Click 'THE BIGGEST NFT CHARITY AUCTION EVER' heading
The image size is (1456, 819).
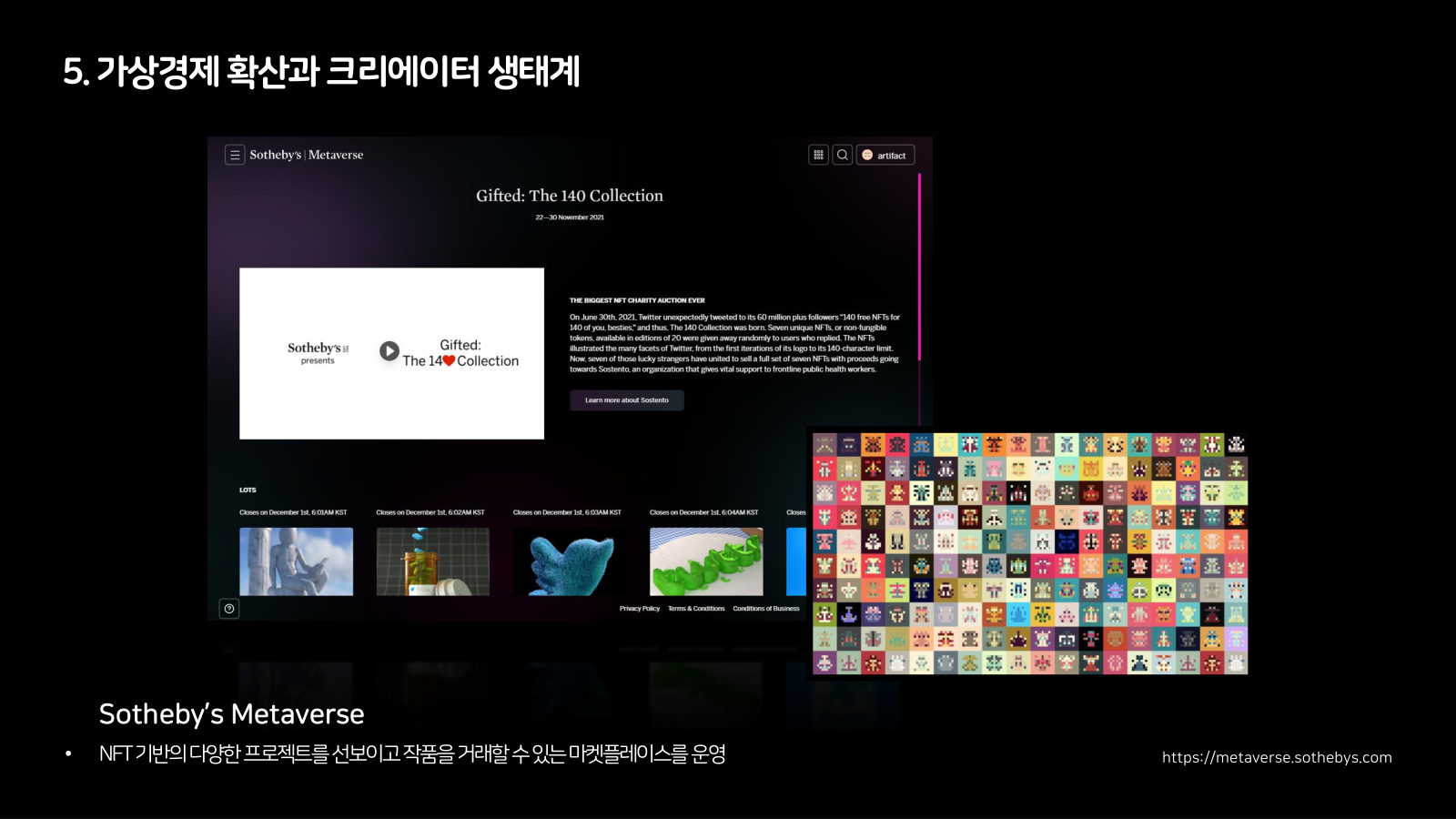[x=637, y=300]
